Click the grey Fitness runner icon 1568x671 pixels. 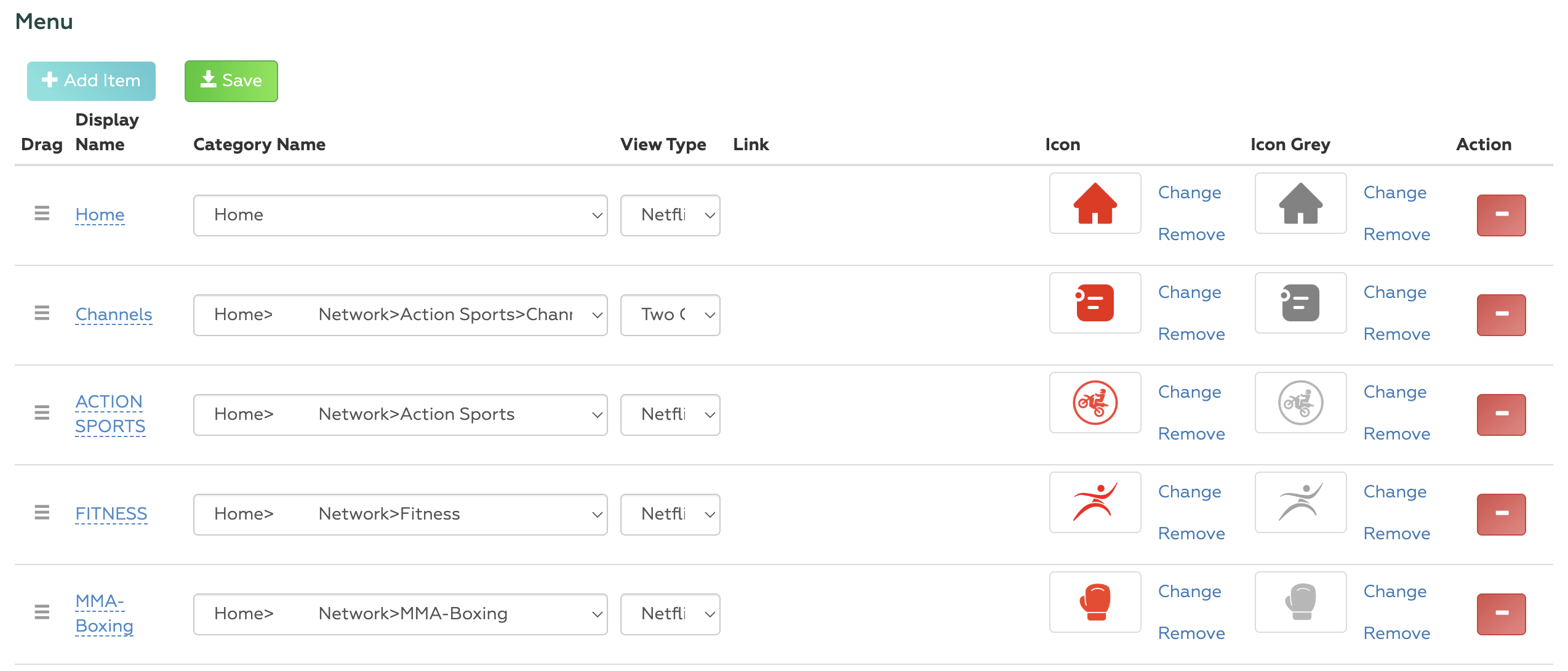tap(1300, 502)
